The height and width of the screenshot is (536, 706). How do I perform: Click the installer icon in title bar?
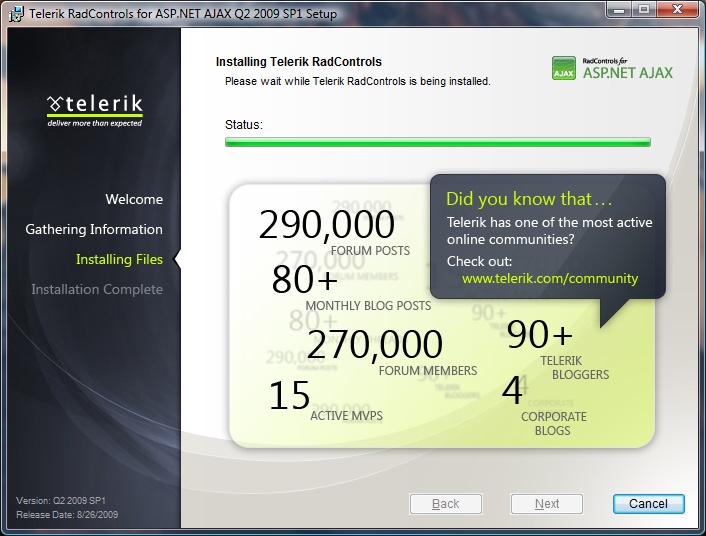17,14
